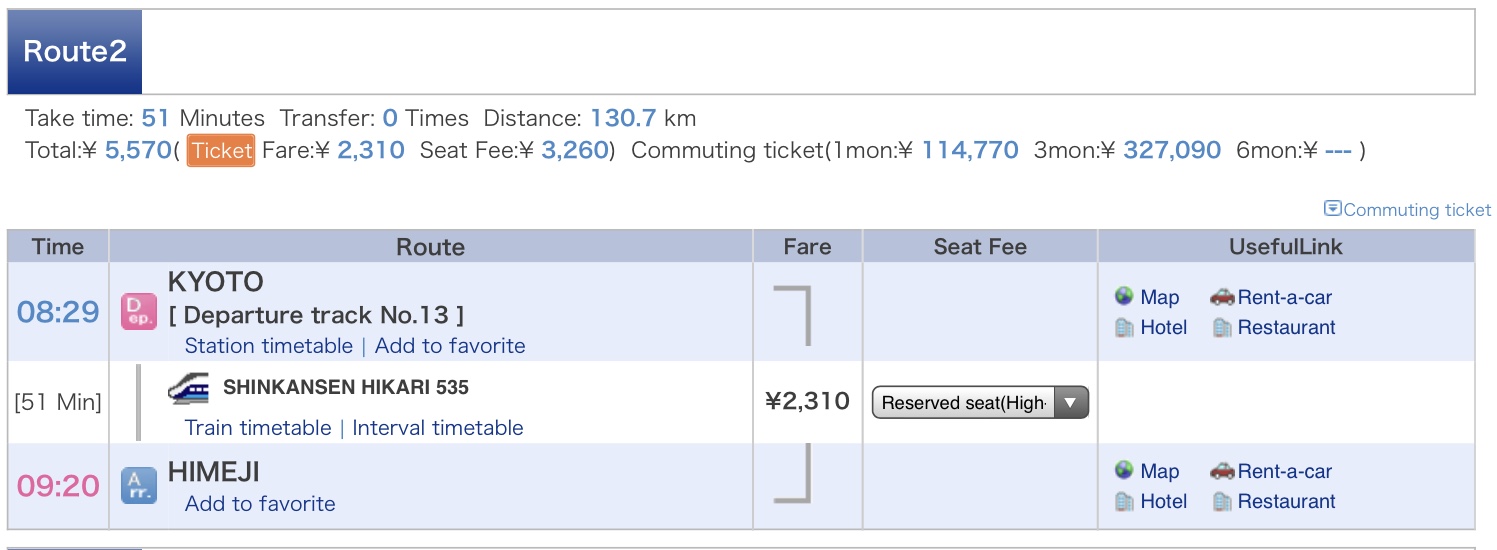Open the Kyoto Station timetable link

click(x=269, y=346)
